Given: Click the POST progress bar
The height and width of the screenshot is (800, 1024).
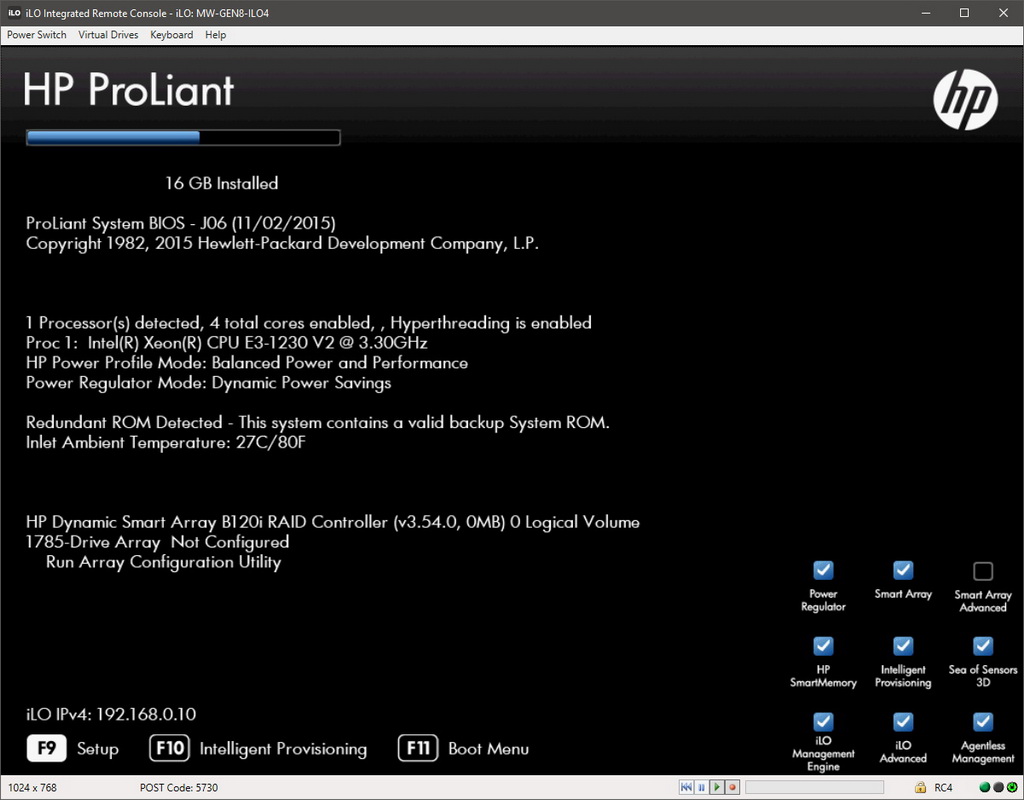Looking at the screenshot, I should coord(183,137).
